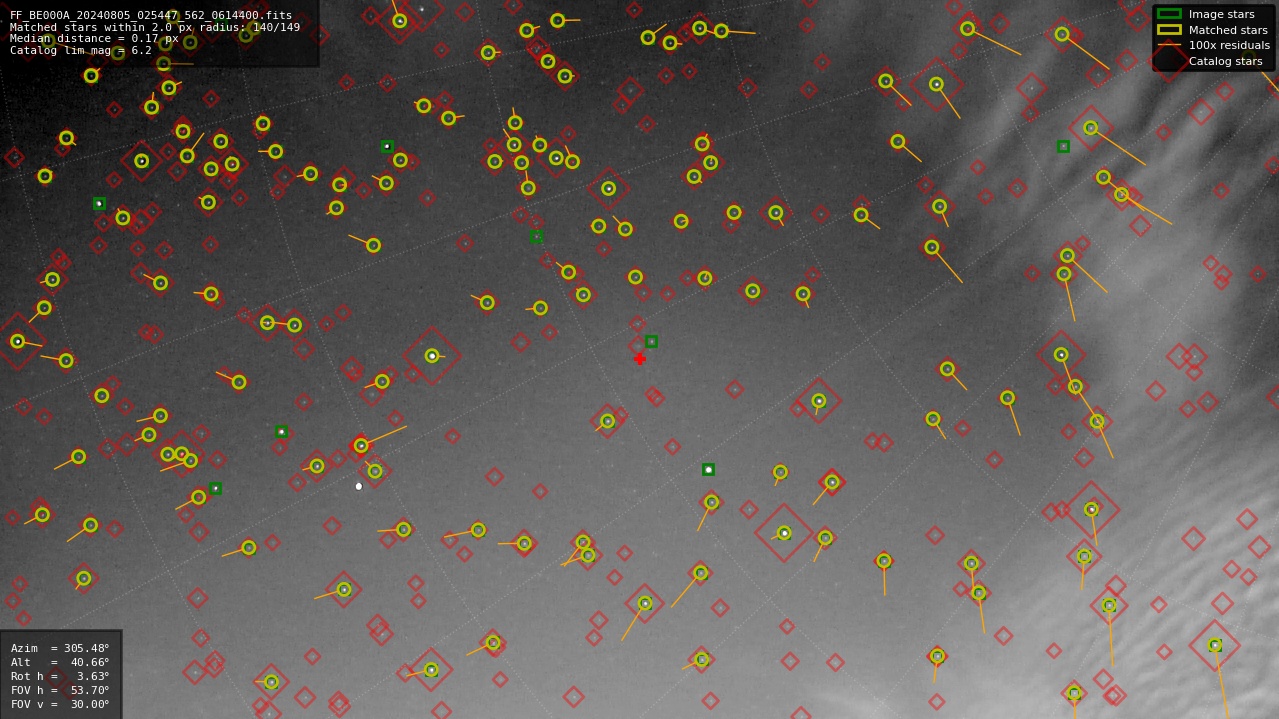Click the orange 100x residuals legend line
This screenshot has width=1279, height=719.
click(x=1168, y=46)
